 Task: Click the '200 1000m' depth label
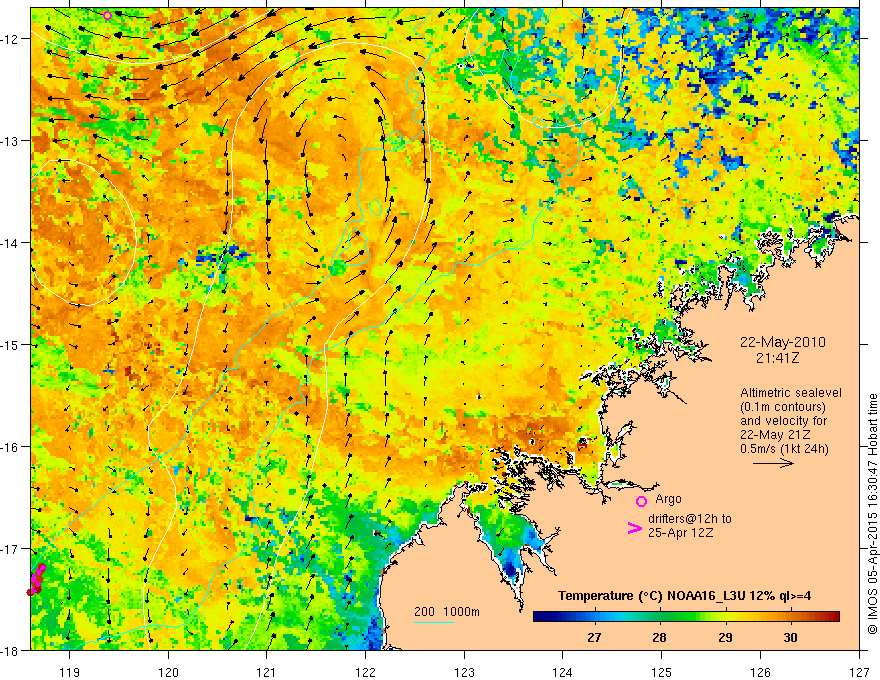[x=447, y=612]
